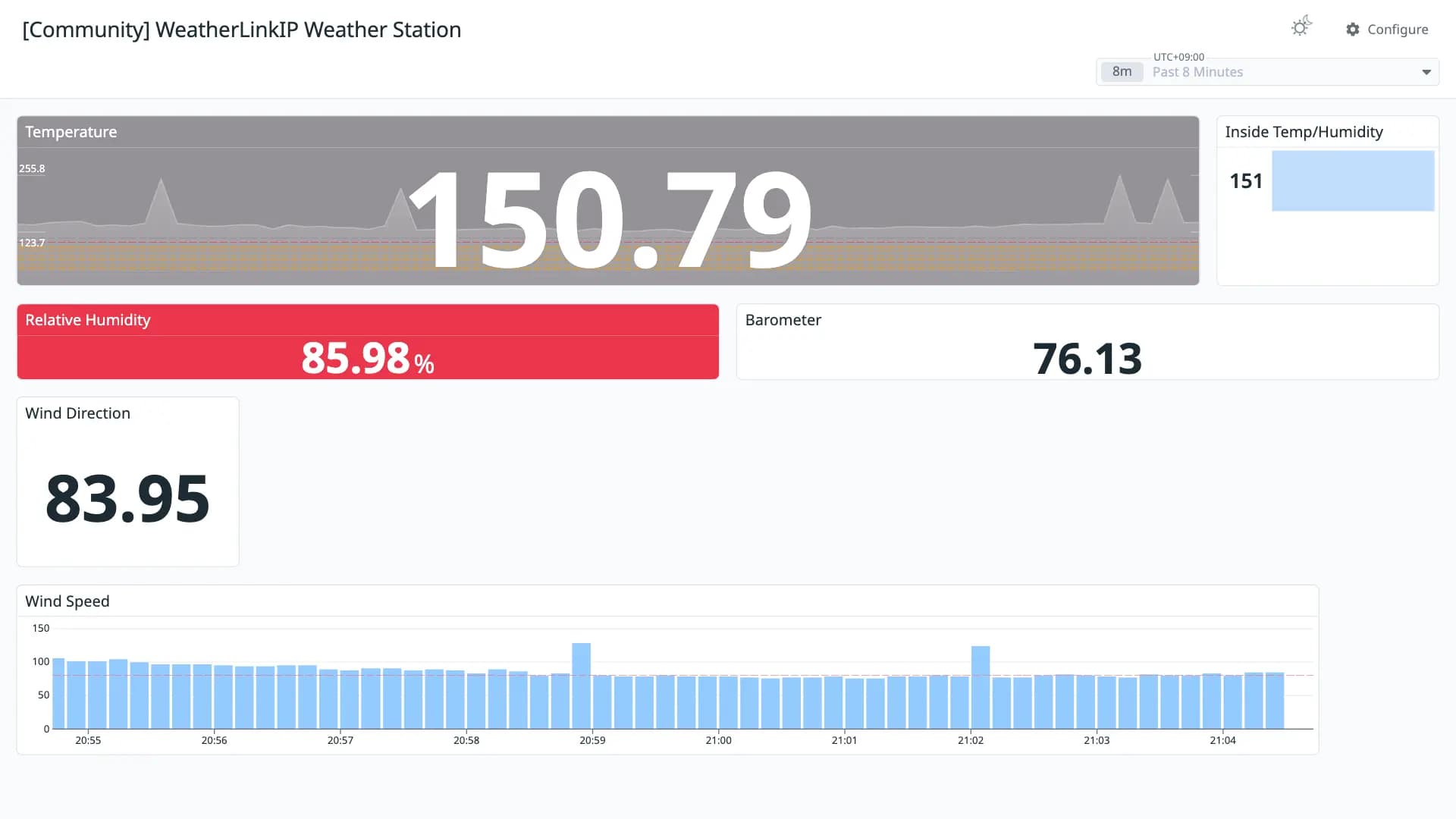This screenshot has height=819, width=1456.
Task: Toggle the dark/light theme sun-moon icon
Action: [1301, 27]
